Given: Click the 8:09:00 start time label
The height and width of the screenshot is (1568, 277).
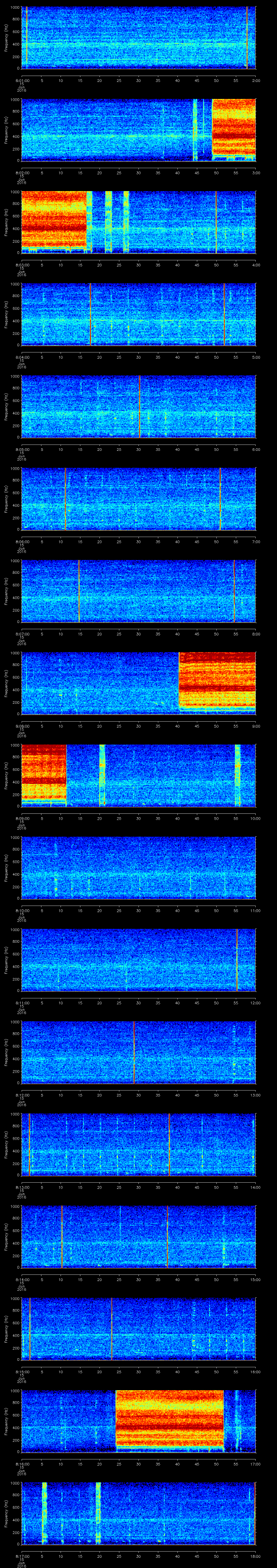Looking at the screenshot, I should (x=22, y=819).
